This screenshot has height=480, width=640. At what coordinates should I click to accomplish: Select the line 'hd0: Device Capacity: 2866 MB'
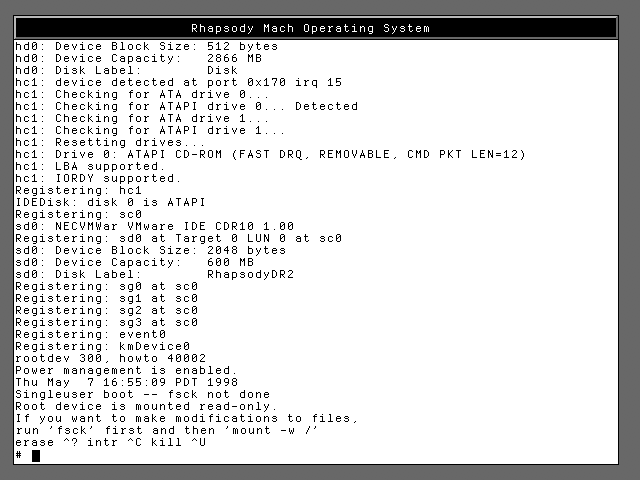tap(138, 58)
